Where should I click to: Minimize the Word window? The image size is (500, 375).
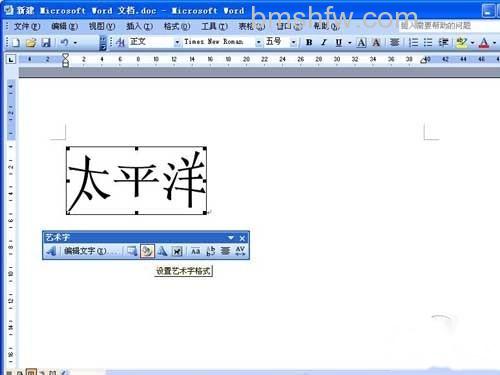click(488, 11)
